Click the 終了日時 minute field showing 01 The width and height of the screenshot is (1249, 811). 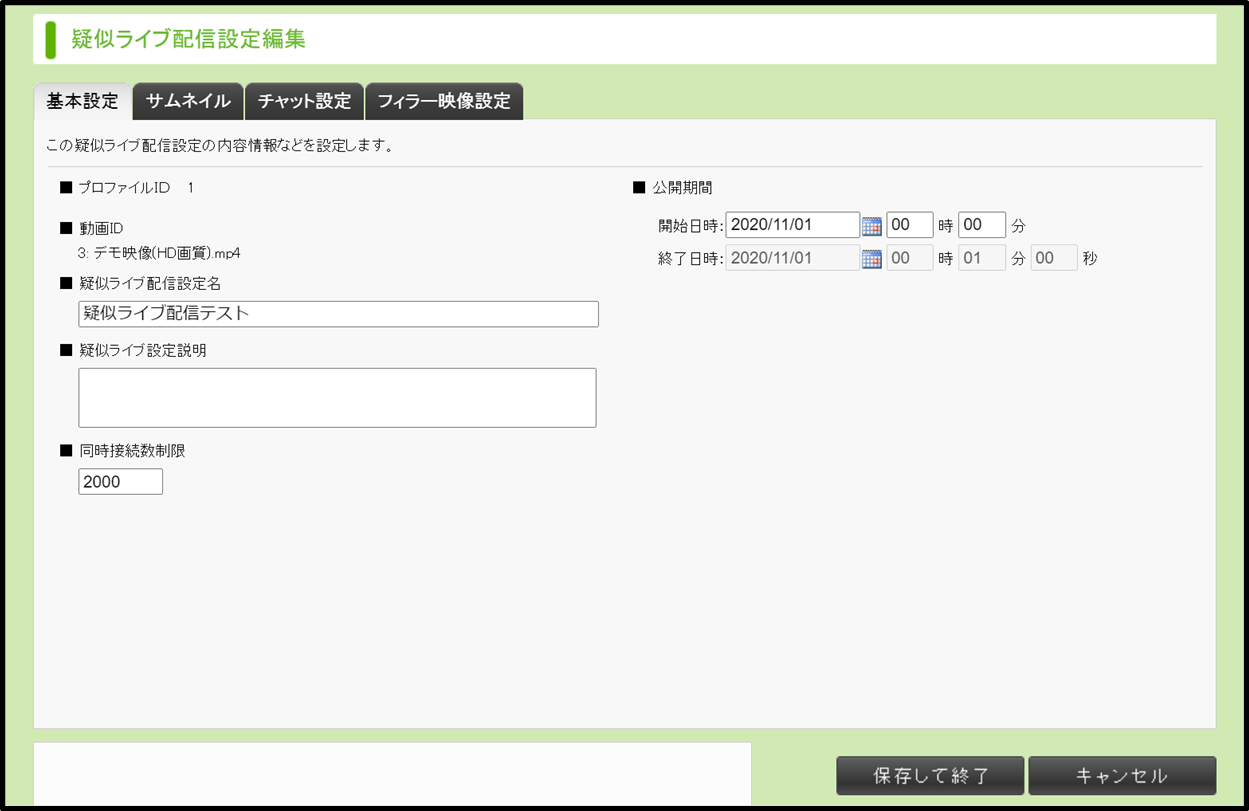pyautogui.click(x=982, y=258)
